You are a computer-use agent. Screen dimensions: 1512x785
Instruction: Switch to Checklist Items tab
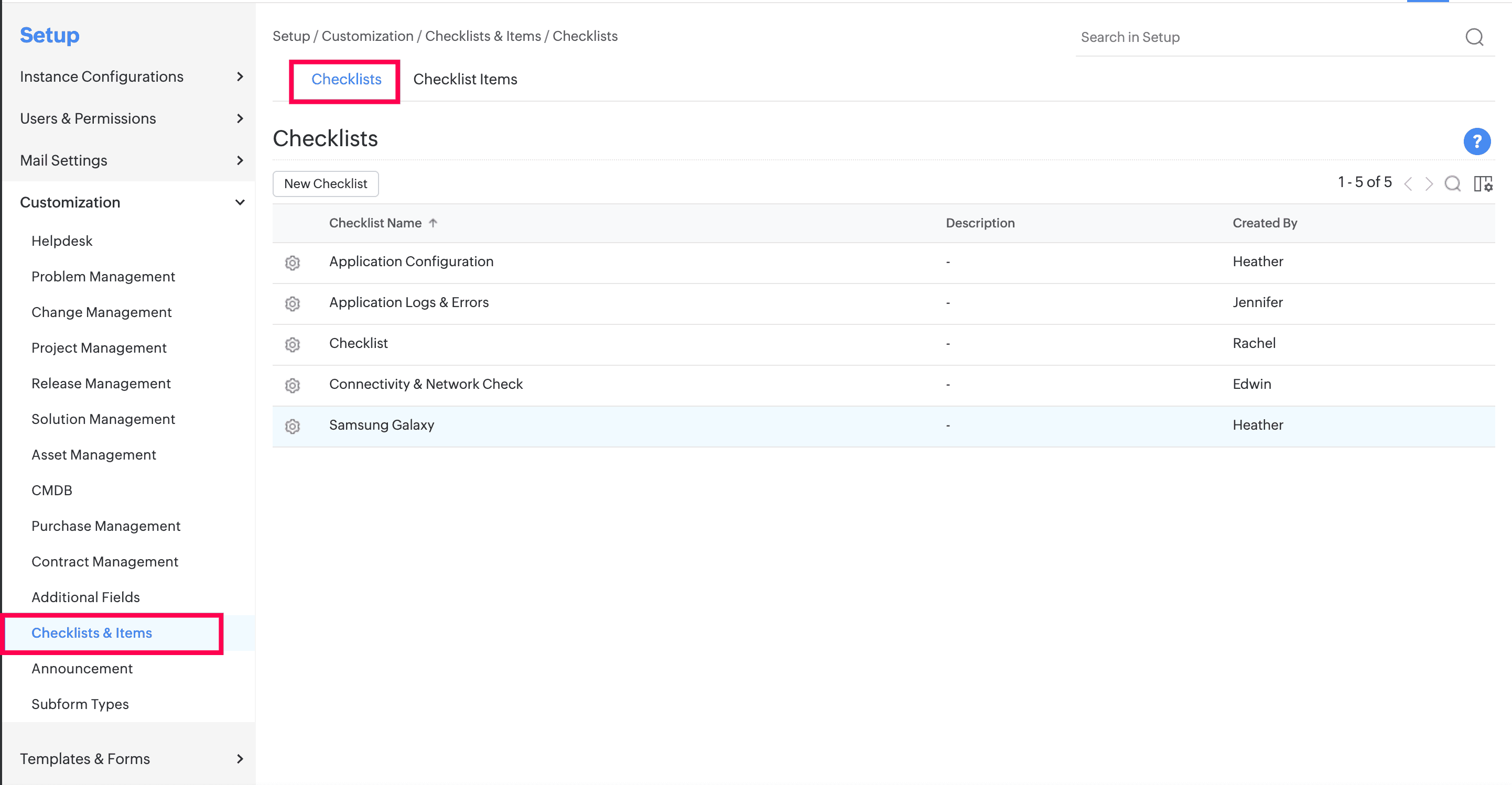pos(465,79)
